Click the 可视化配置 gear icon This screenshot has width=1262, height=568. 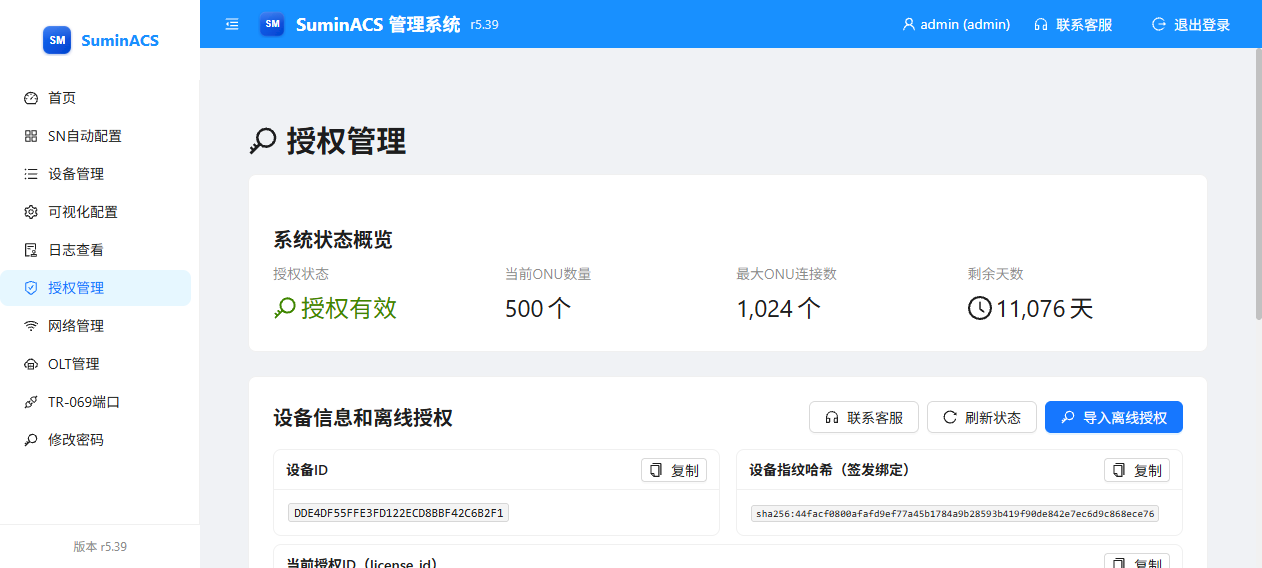point(31,212)
